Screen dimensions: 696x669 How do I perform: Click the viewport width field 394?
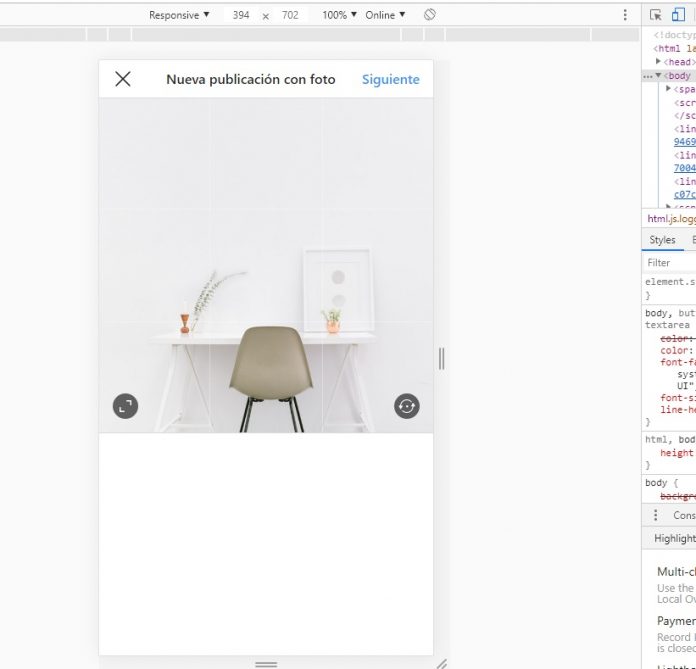241,15
